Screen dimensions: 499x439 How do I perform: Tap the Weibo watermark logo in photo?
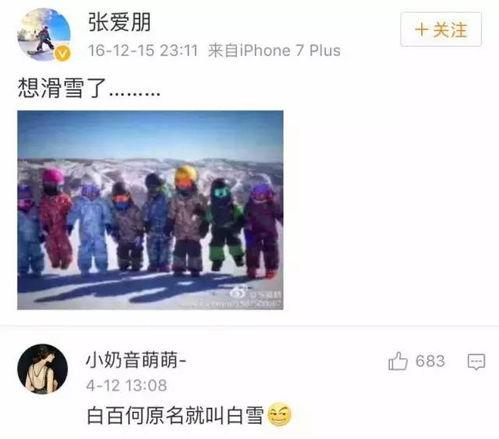pyautogui.click(x=238, y=292)
